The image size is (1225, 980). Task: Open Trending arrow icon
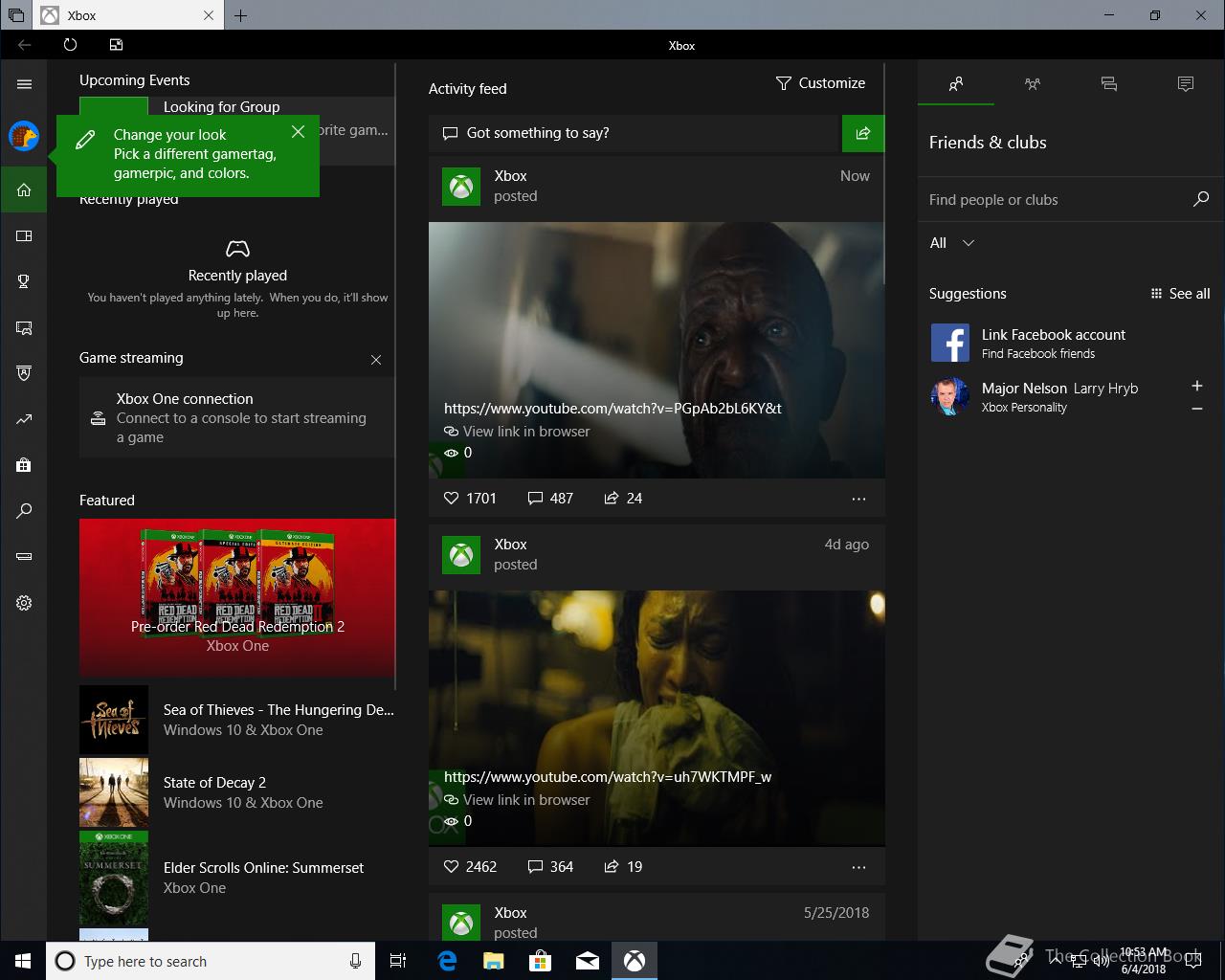[x=24, y=419]
